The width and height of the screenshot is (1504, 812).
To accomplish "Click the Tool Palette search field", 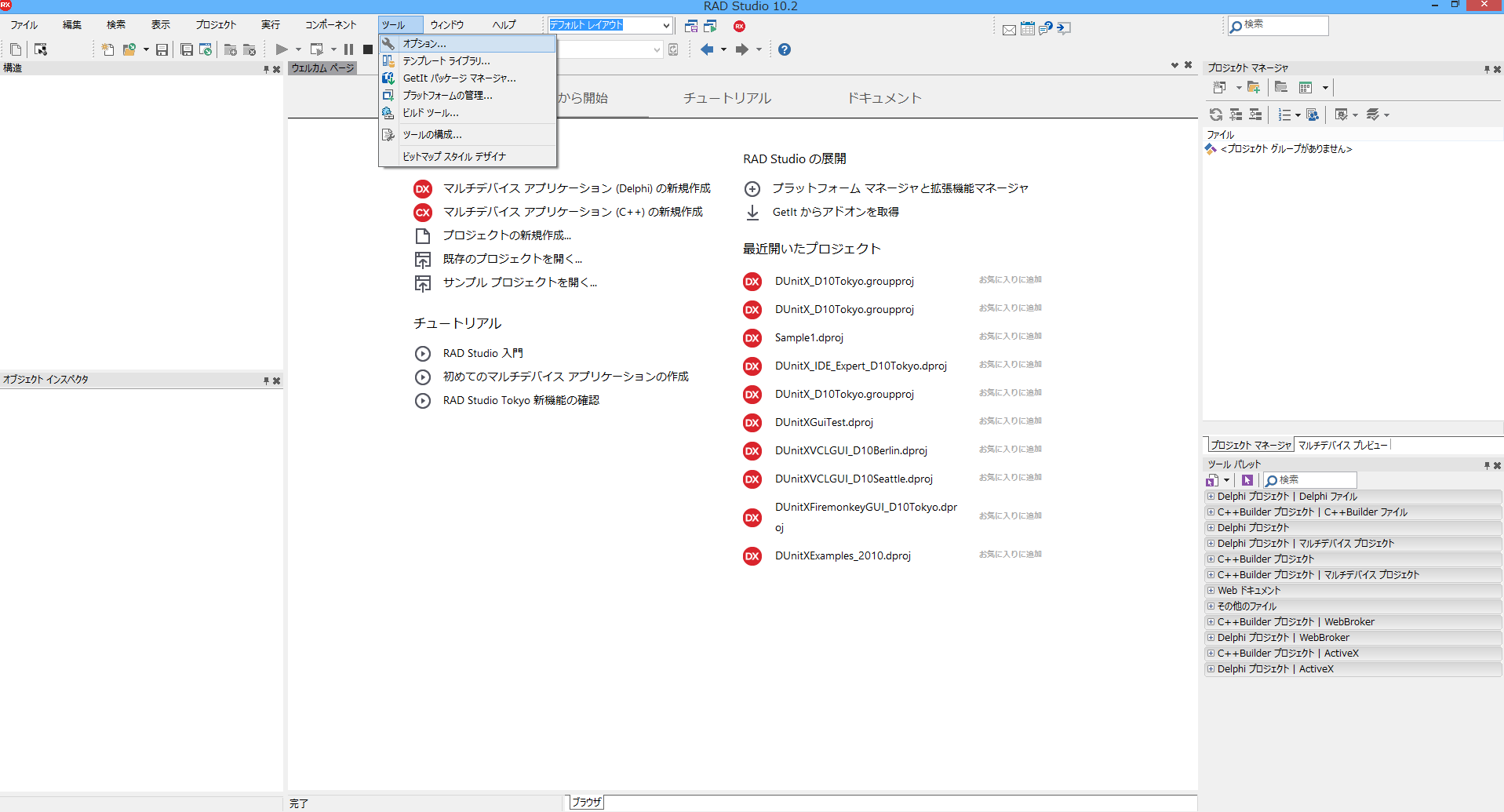I will click(1309, 480).
